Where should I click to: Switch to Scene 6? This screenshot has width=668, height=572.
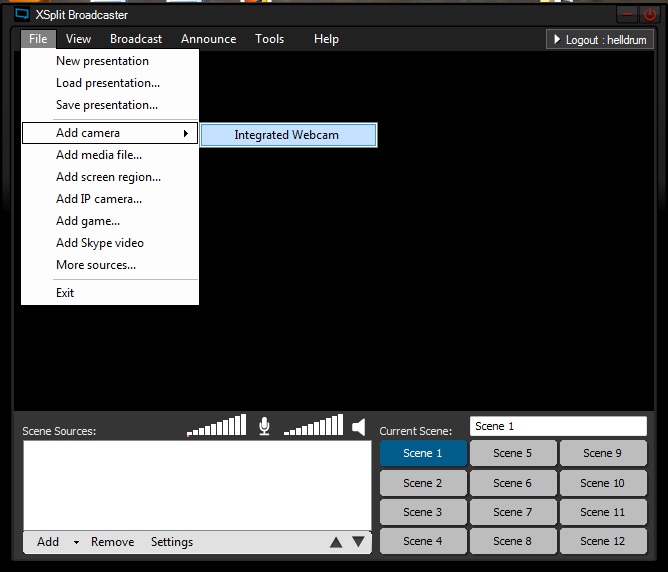point(513,483)
